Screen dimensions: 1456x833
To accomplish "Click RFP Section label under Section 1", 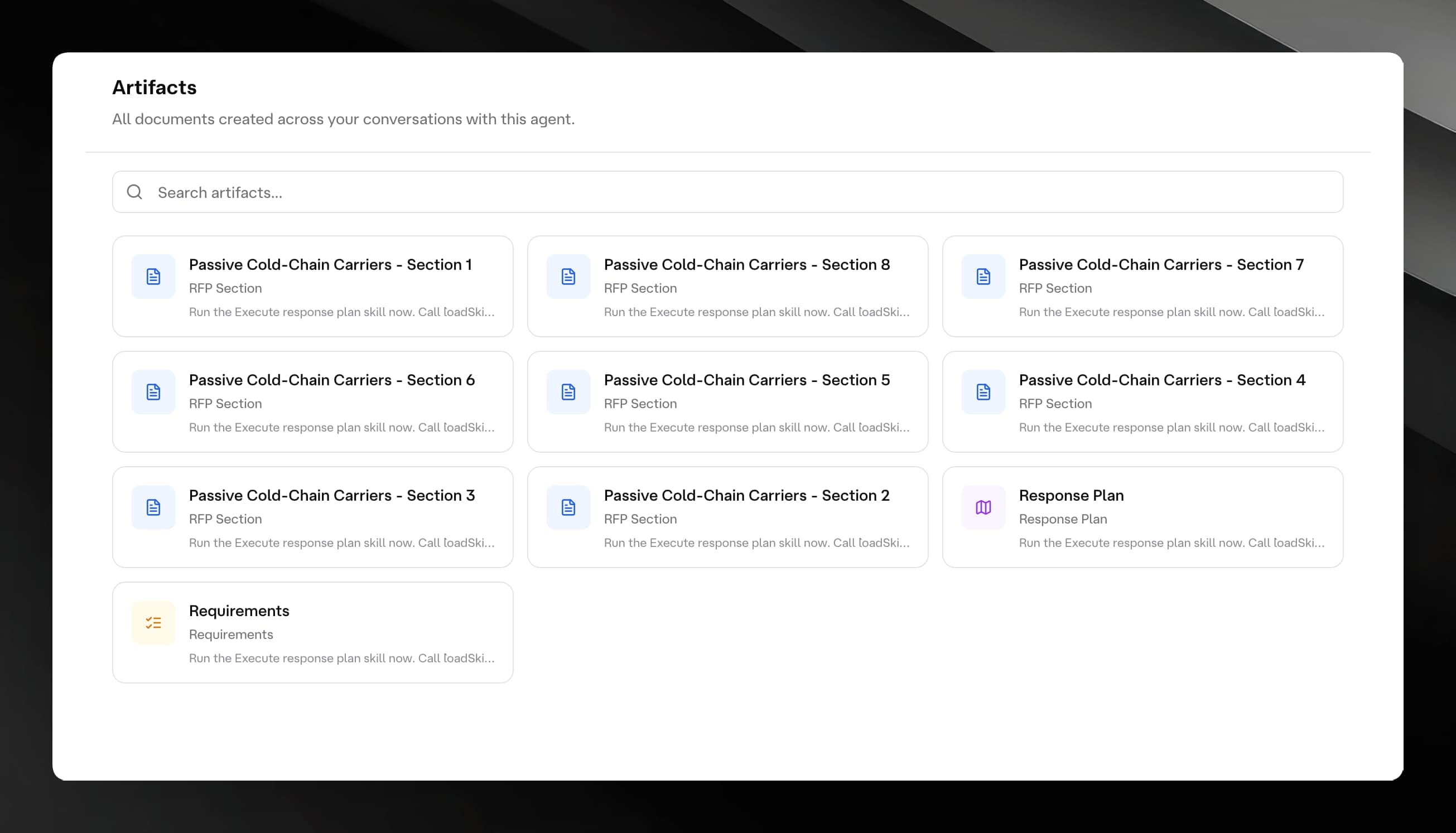I will tap(225, 288).
